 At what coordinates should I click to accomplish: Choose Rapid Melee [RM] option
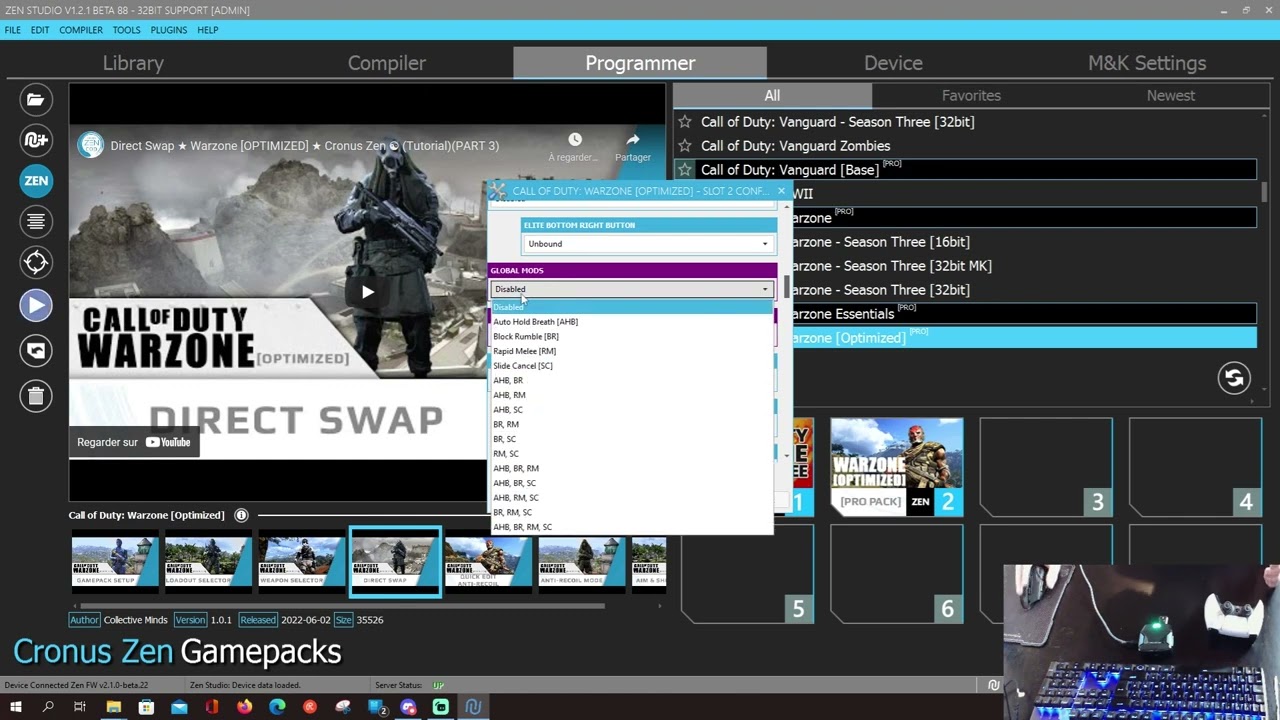tap(631, 351)
